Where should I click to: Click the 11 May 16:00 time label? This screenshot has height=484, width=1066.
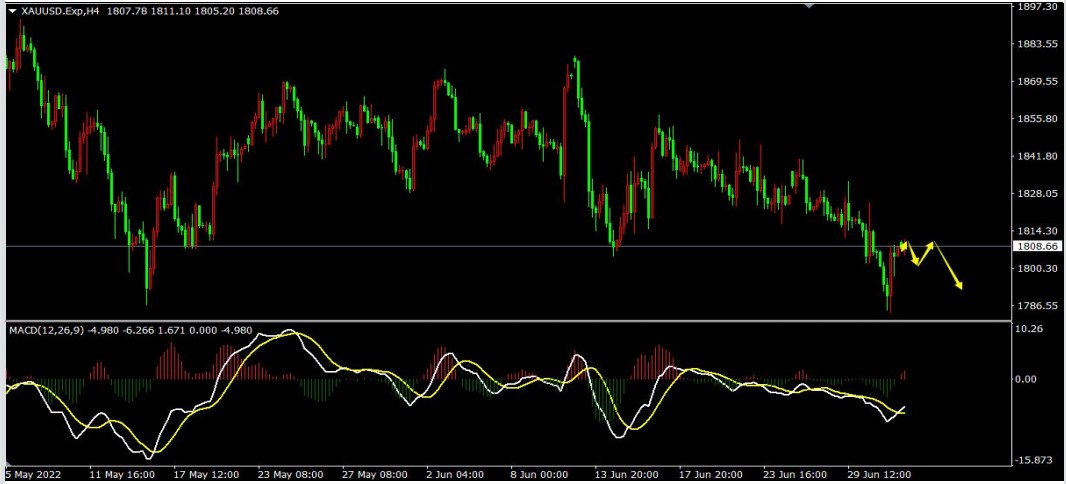pos(120,474)
